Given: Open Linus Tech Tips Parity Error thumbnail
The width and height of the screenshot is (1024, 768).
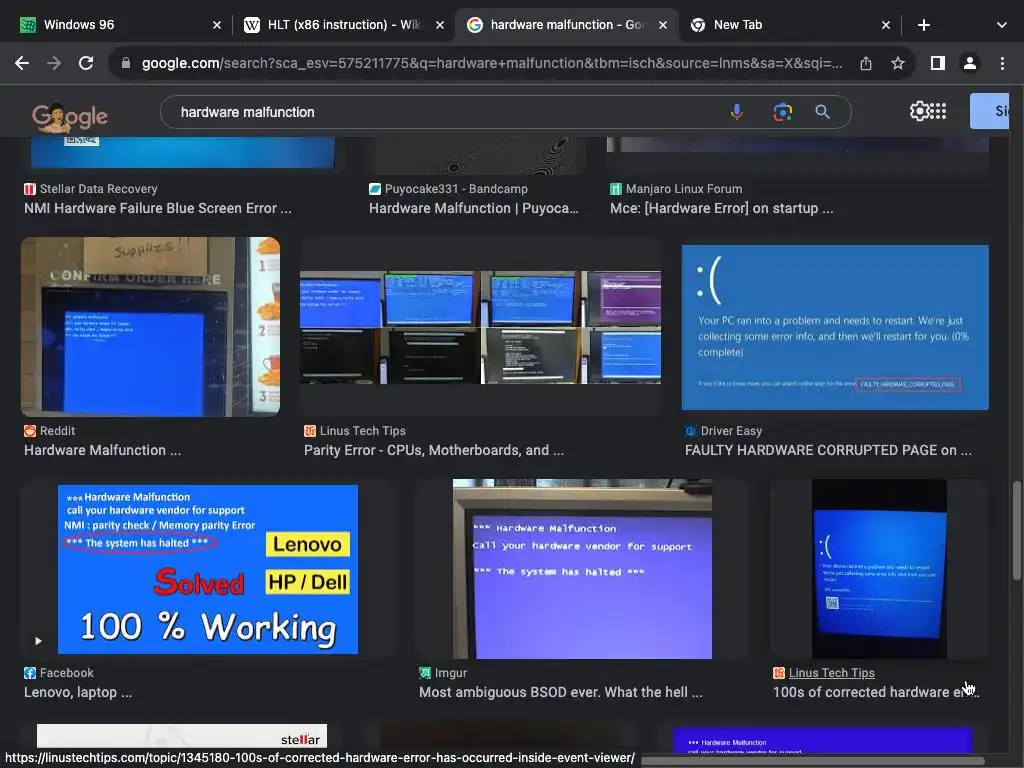Looking at the screenshot, I should tap(480, 327).
